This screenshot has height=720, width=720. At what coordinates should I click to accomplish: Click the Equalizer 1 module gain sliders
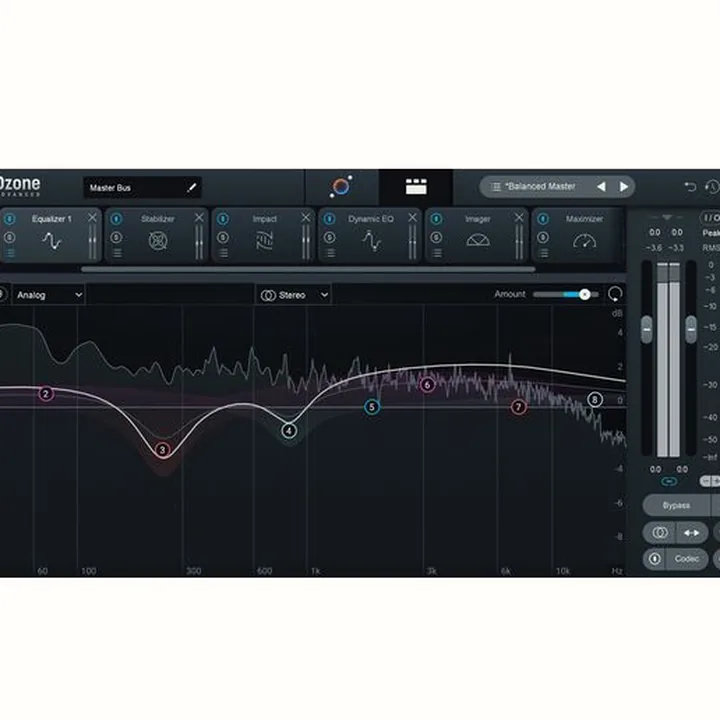tap(92, 242)
